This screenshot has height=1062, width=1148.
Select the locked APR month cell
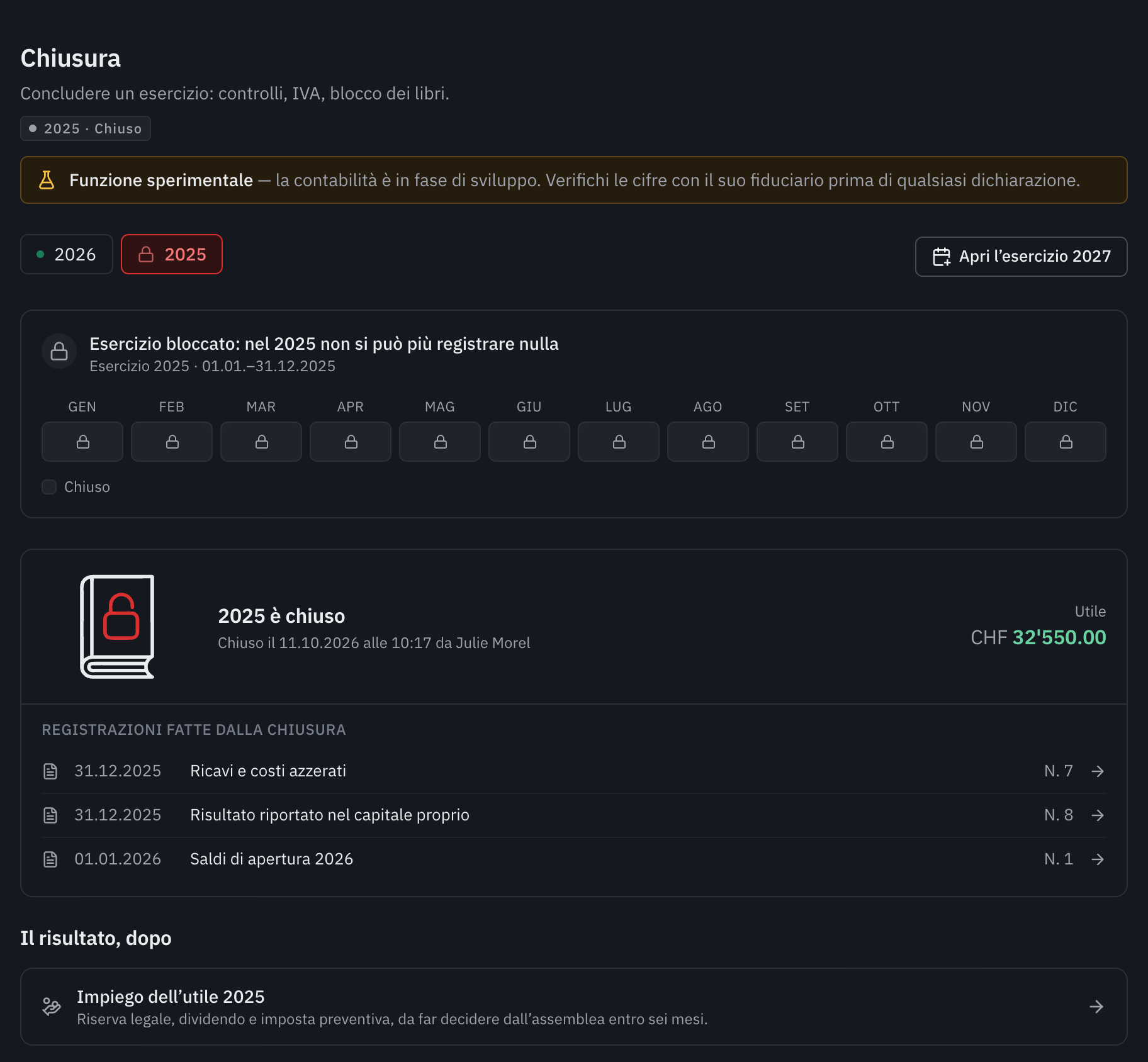coord(351,442)
